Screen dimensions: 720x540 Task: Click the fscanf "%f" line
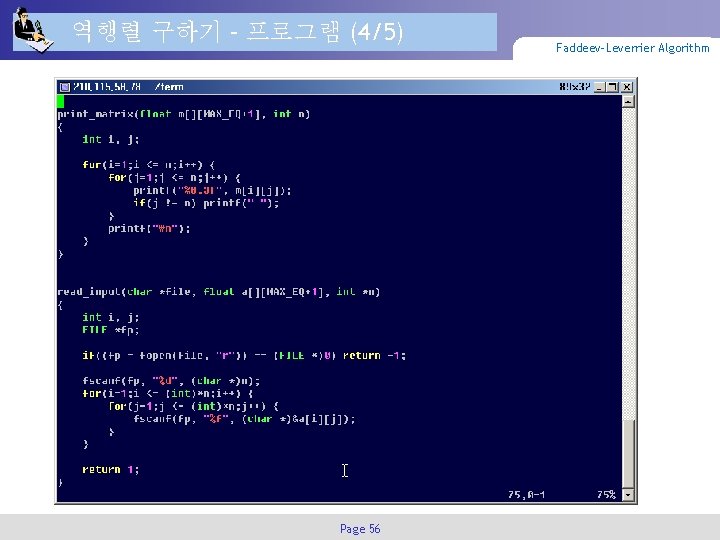click(244, 419)
